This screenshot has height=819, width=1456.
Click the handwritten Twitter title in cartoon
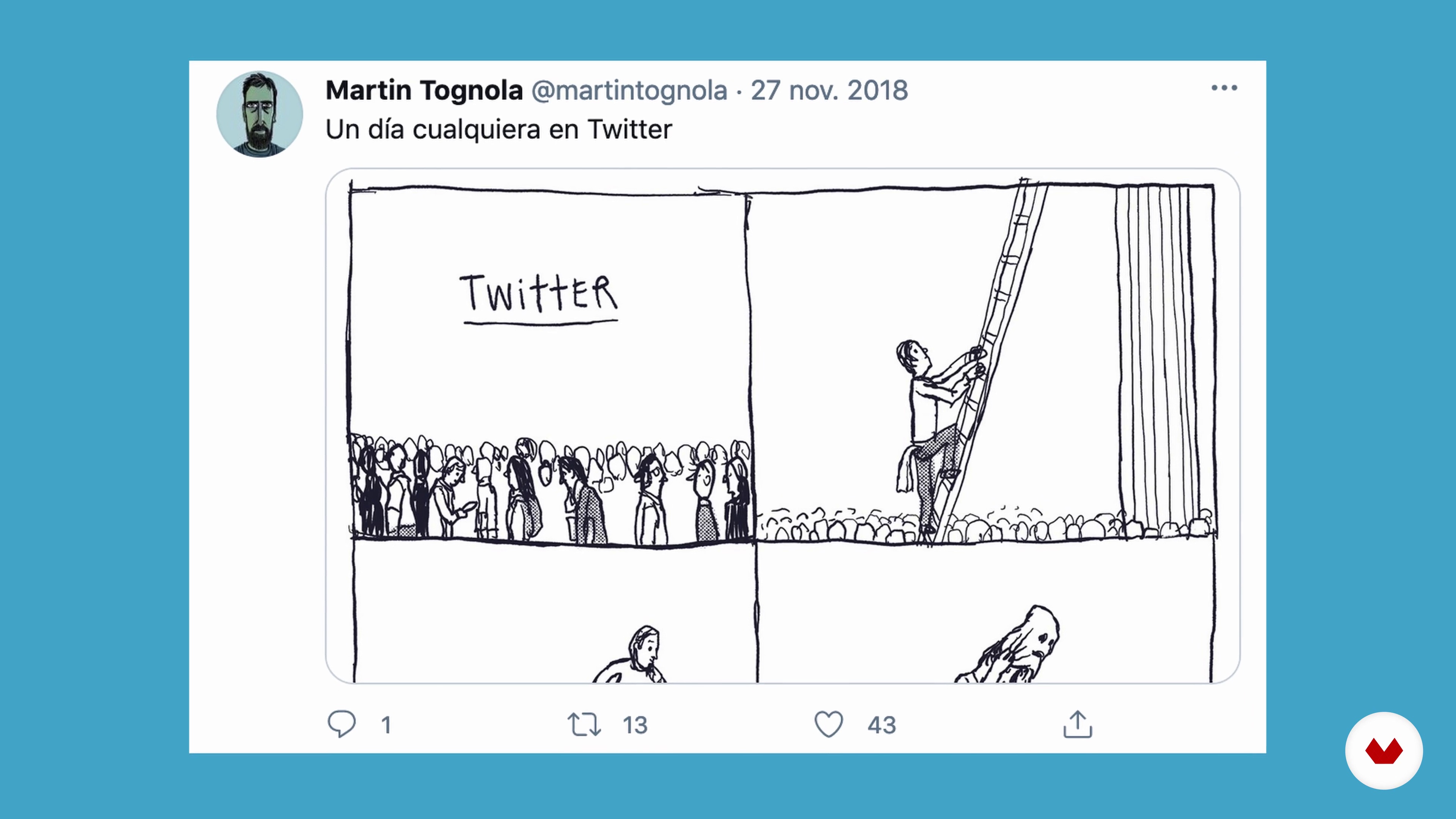click(539, 297)
